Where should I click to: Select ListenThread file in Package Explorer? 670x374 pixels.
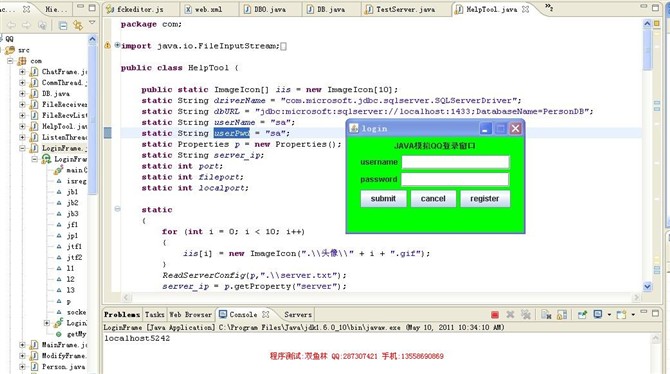point(59,137)
